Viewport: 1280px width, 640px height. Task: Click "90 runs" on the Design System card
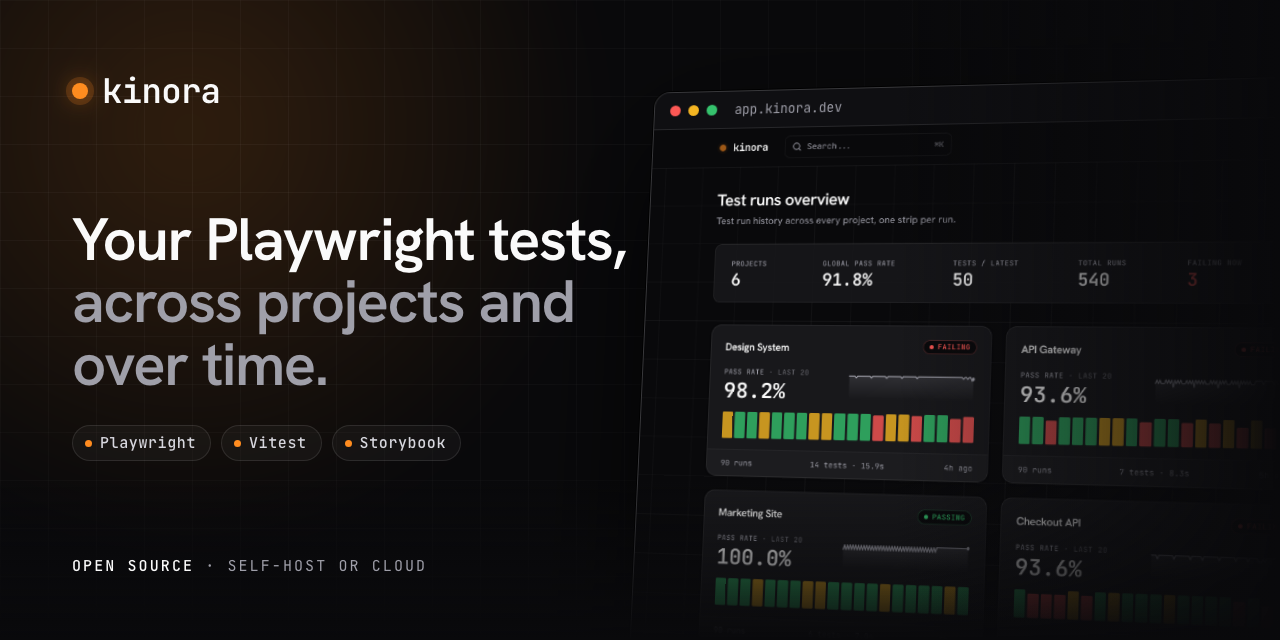pos(735,464)
